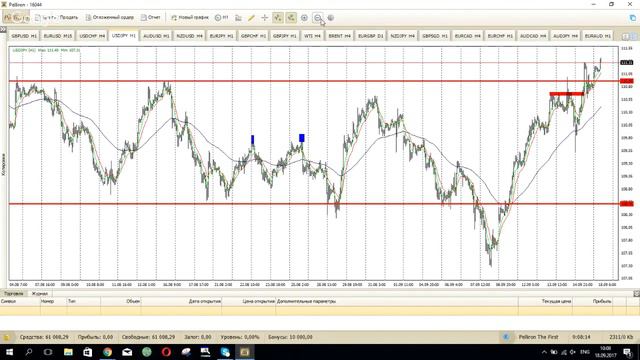
Task: Click the buy button left of Продать
Action: pos(46,18)
